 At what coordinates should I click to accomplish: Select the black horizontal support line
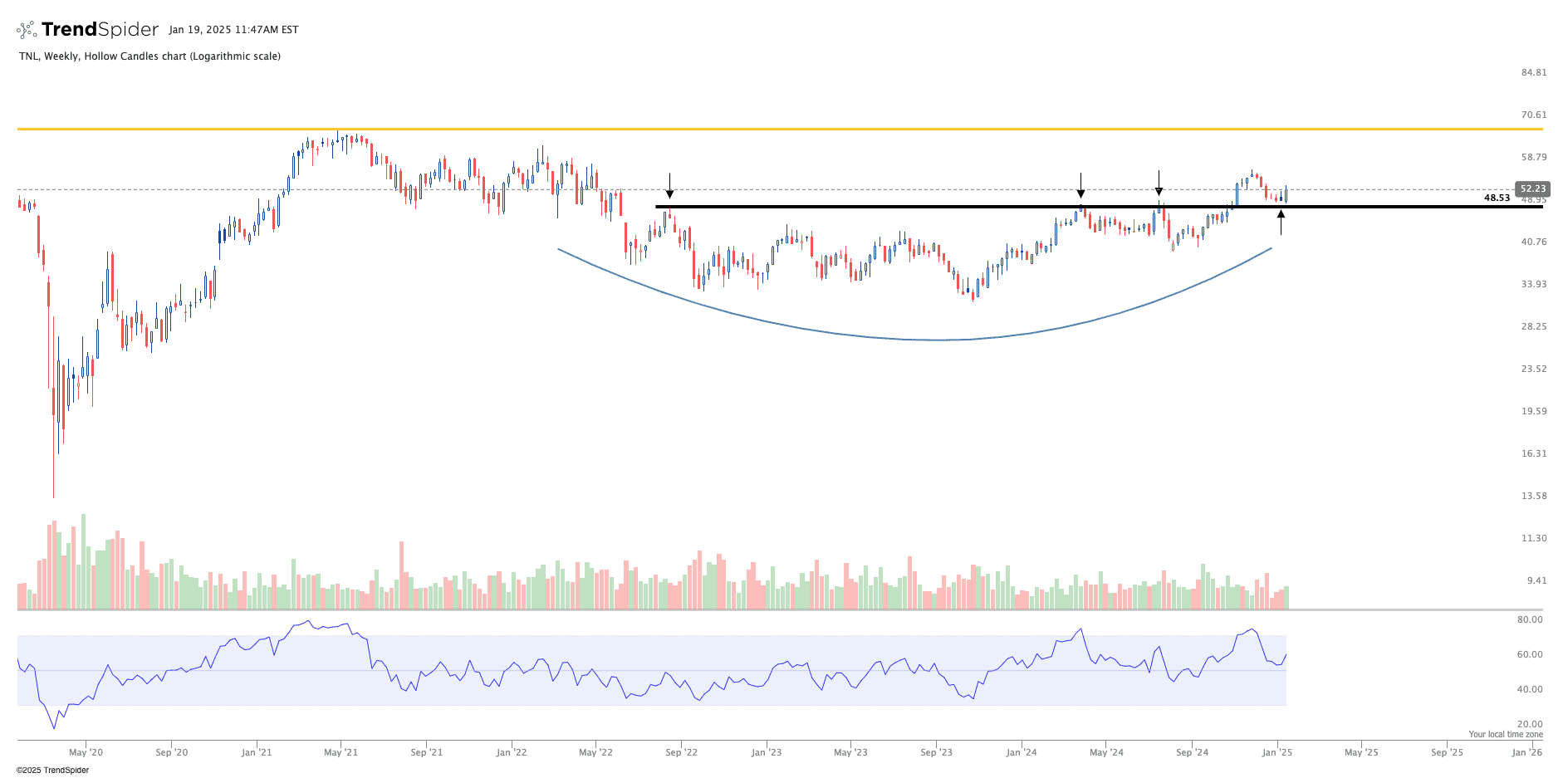coord(914,207)
